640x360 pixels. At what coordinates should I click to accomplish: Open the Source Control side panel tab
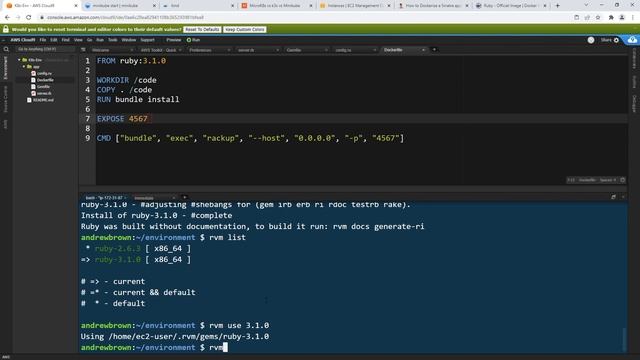tap(6, 99)
